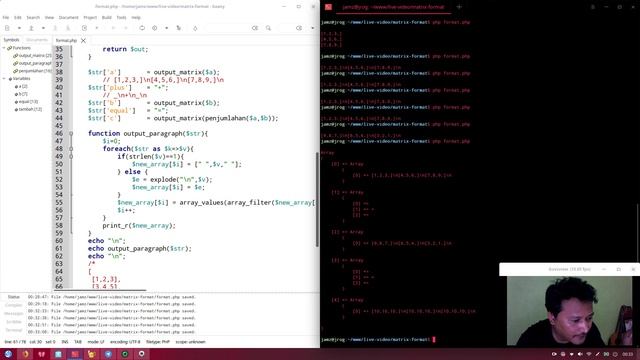Image resolution: width=640 pixels, height=360 pixels.
Task: Open the Color chooser toolbar icon
Action: click(x=195, y=28)
